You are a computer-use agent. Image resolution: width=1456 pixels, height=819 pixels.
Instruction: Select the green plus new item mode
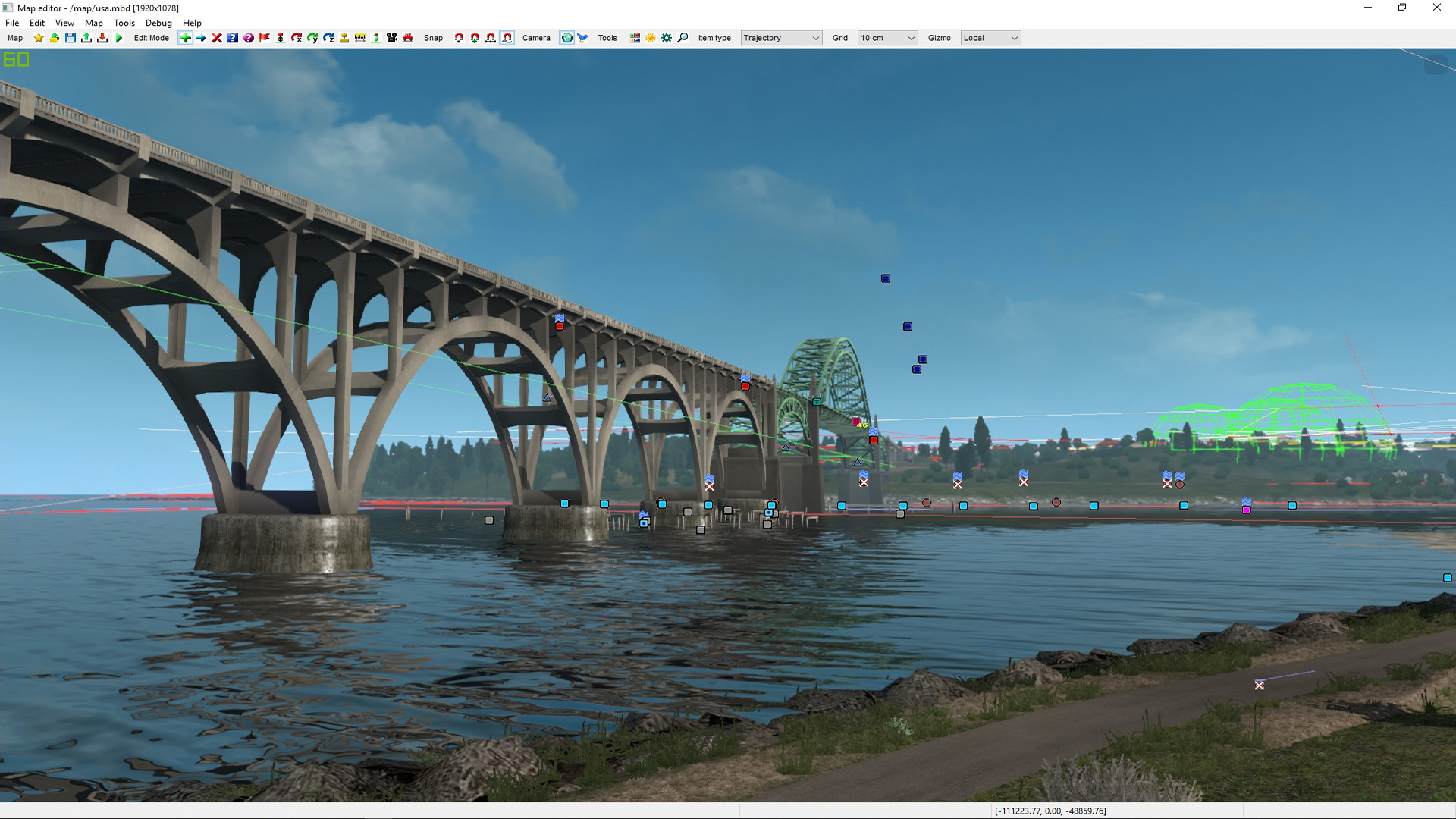click(x=185, y=38)
